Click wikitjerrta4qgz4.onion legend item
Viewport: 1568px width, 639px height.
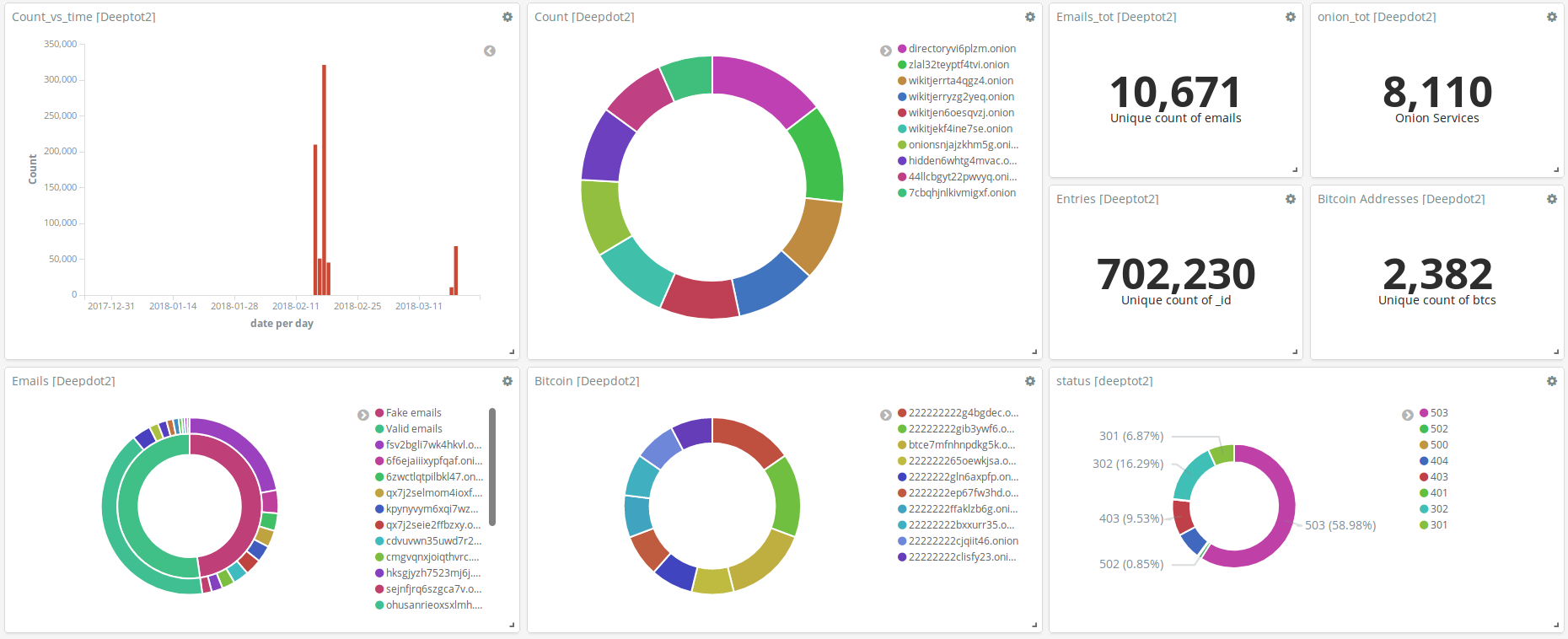click(x=956, y=81)
